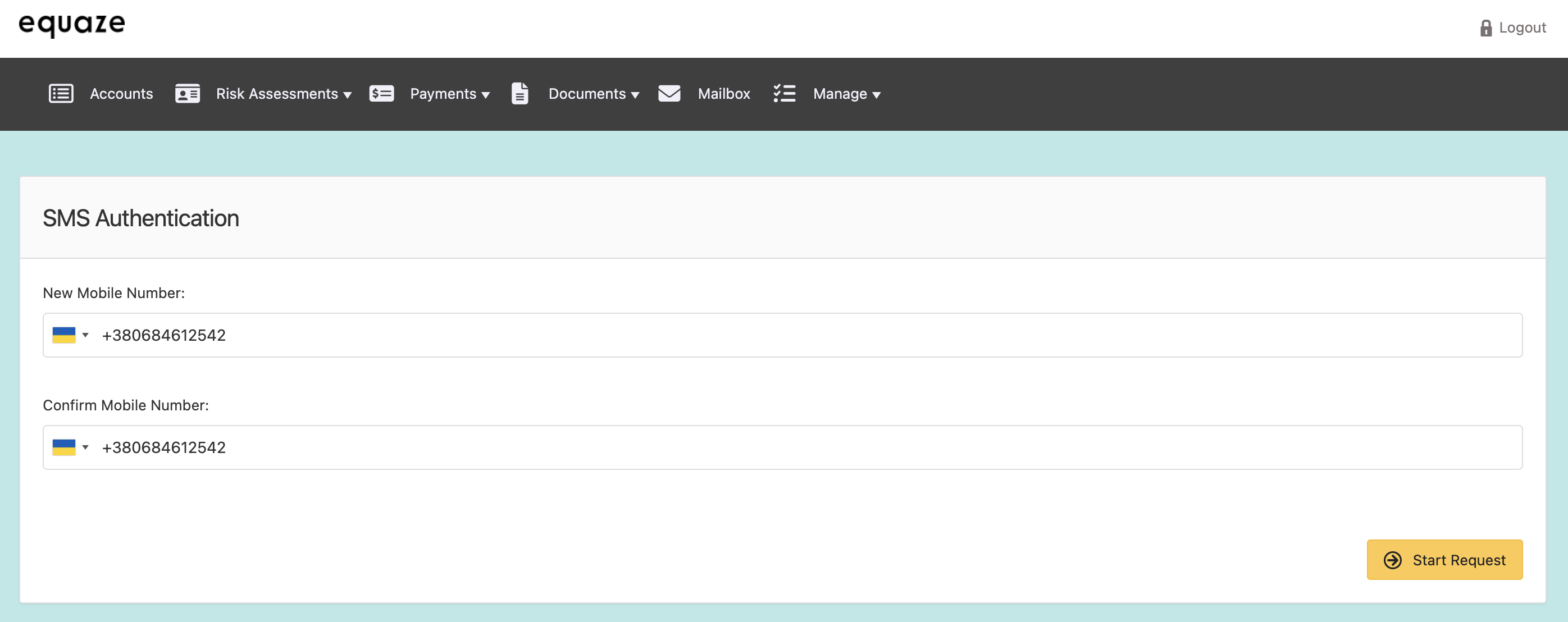Expand the Documents dropdown menu

(x=594, y=94)
